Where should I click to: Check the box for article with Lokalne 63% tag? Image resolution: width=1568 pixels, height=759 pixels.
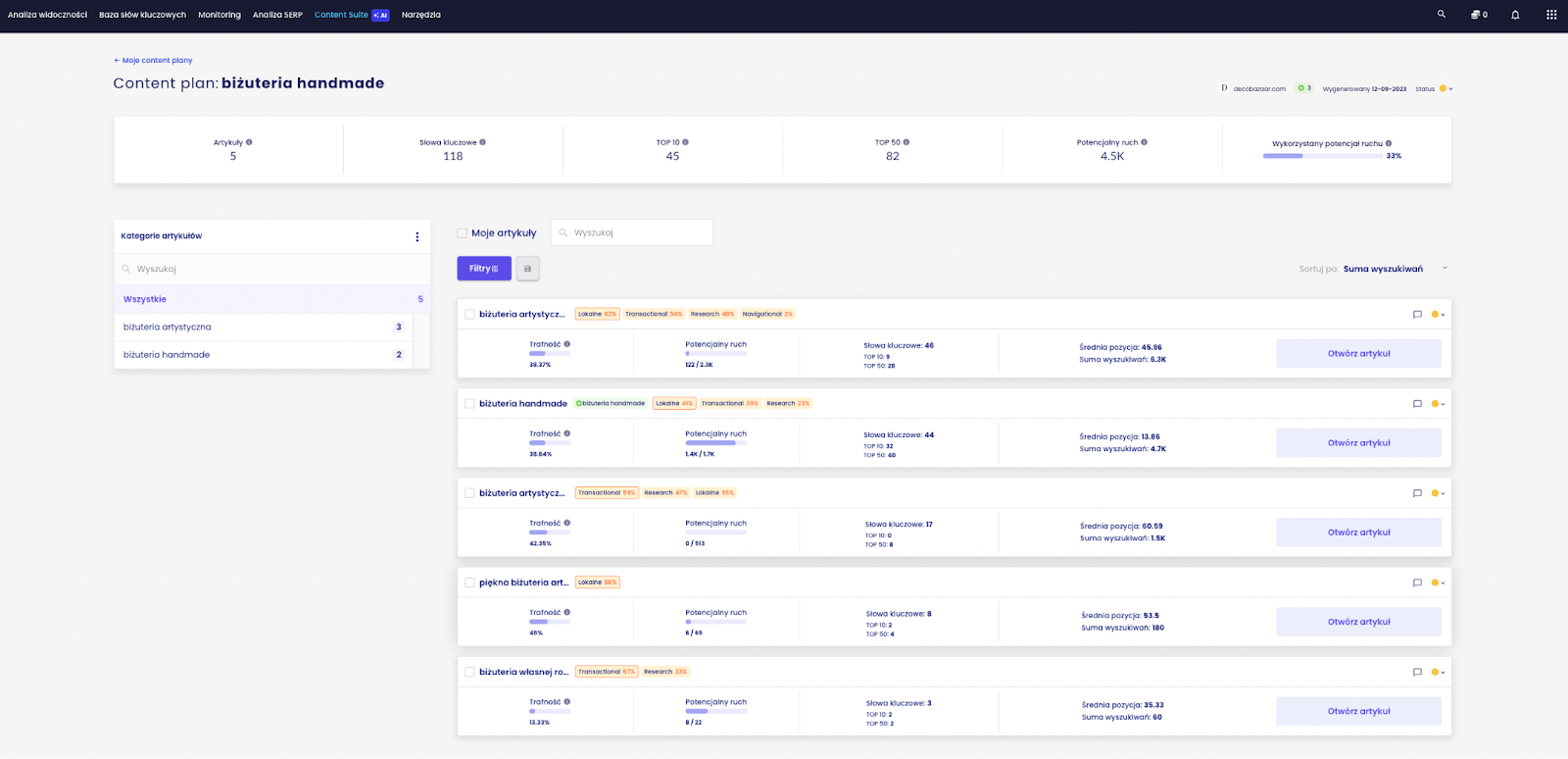coord(469,315)
